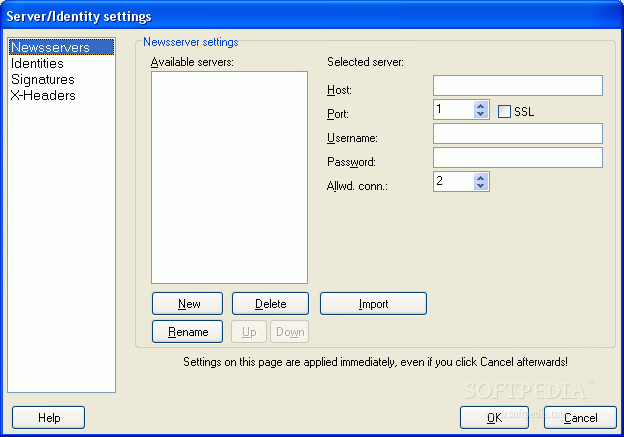
Task: Click the Host input field
Action: 518,86
